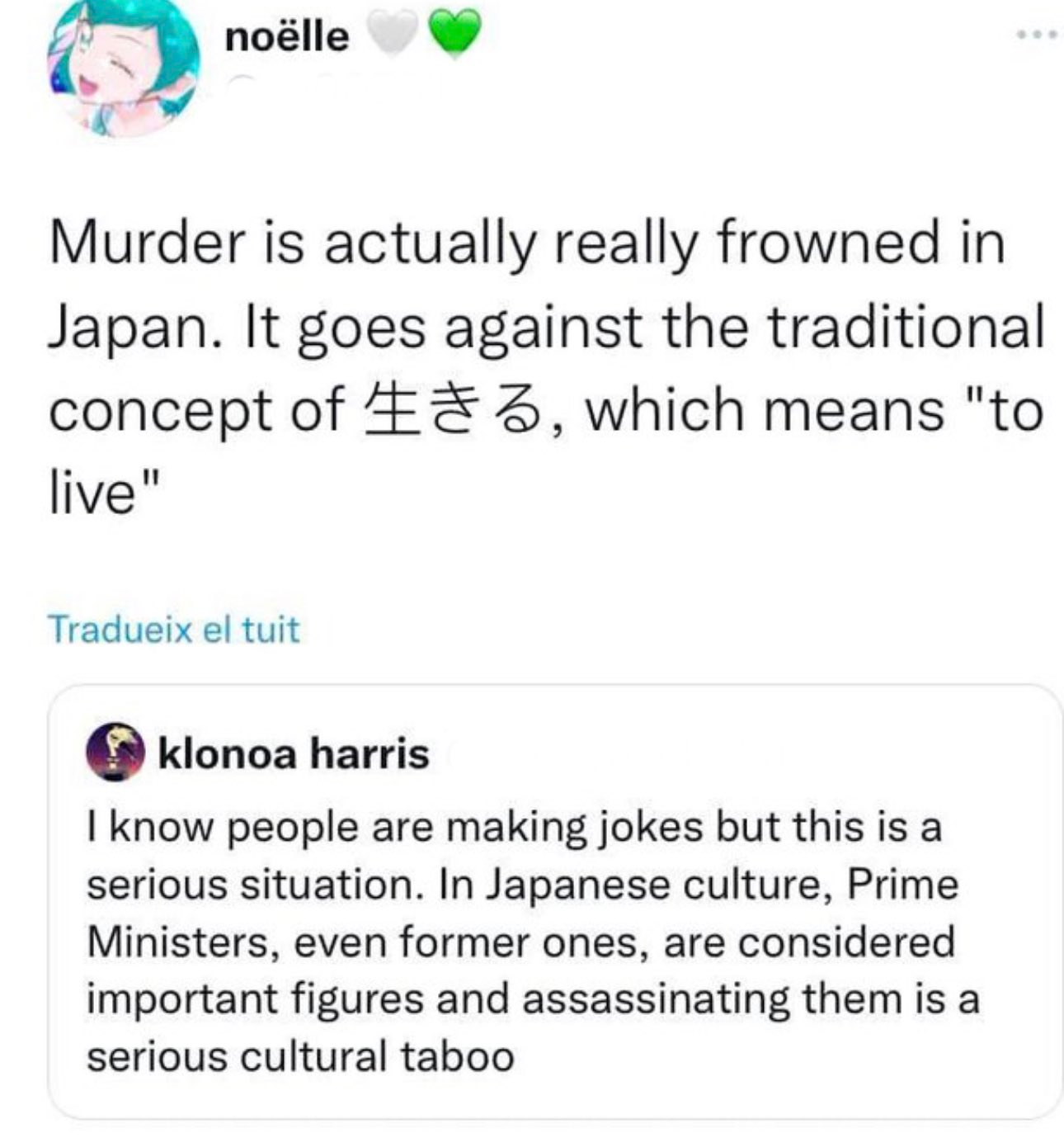This screenshot has width=1064, height=1147.
Task: Click the Tradueix el tuit link
Action: (x=174, y=629)
